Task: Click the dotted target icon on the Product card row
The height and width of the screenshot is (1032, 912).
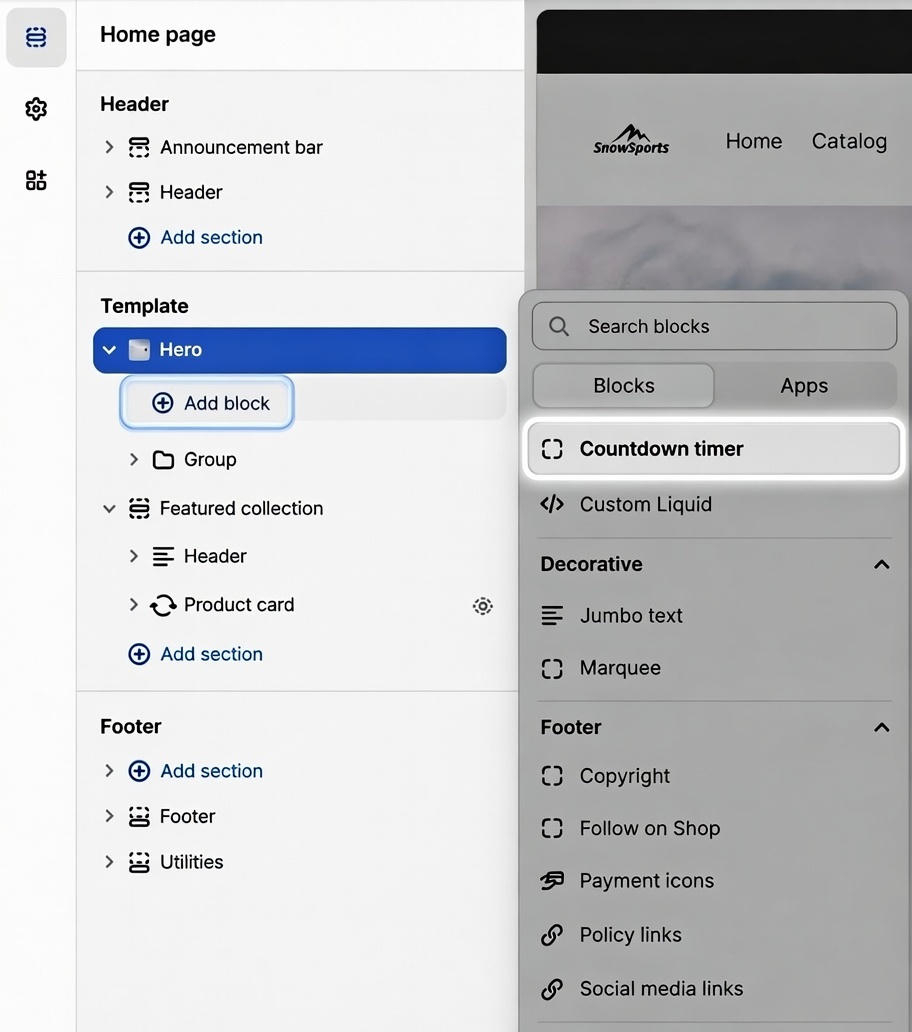Action: coord(482,606)
